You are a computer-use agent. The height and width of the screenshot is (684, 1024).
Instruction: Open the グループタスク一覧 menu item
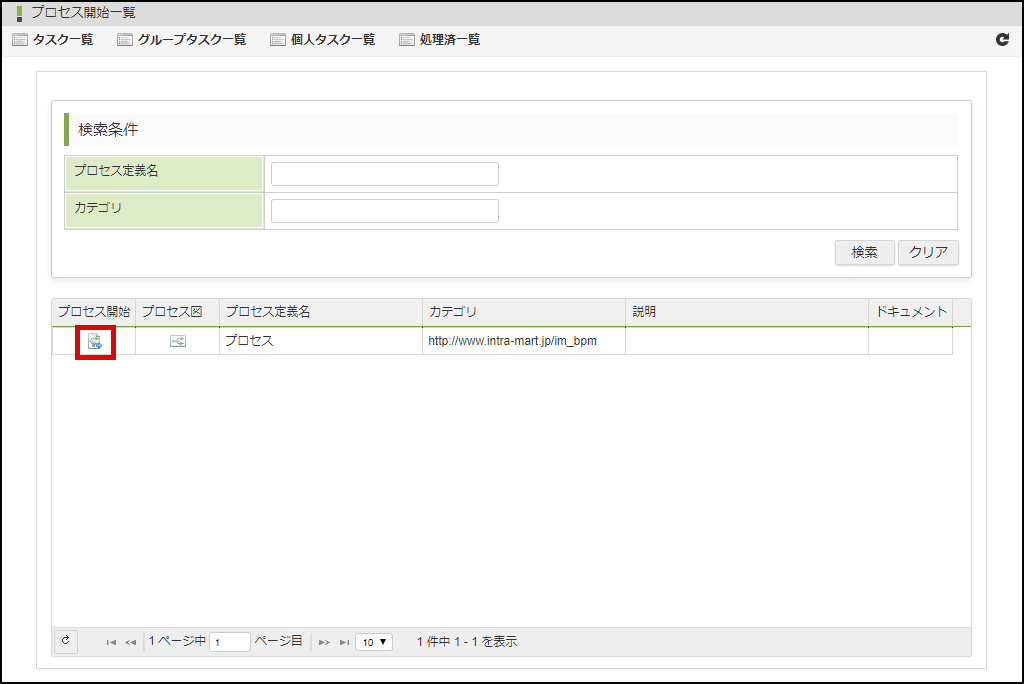[x=181, y=40]
